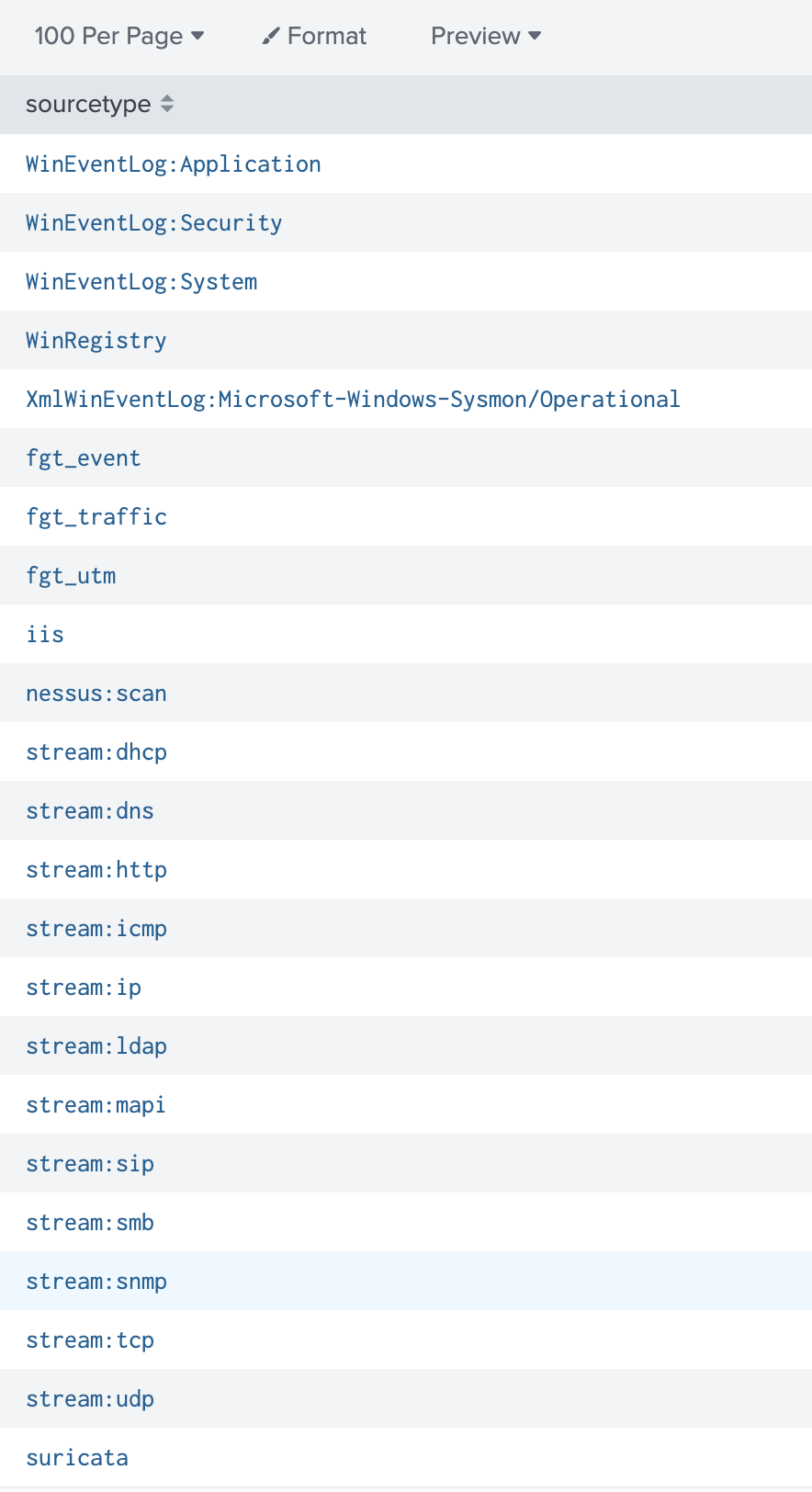Viewport: 812px width, 1492px height.
Task: Open the stream:ldap sourcetype
Action: (x=96, y=1046)
